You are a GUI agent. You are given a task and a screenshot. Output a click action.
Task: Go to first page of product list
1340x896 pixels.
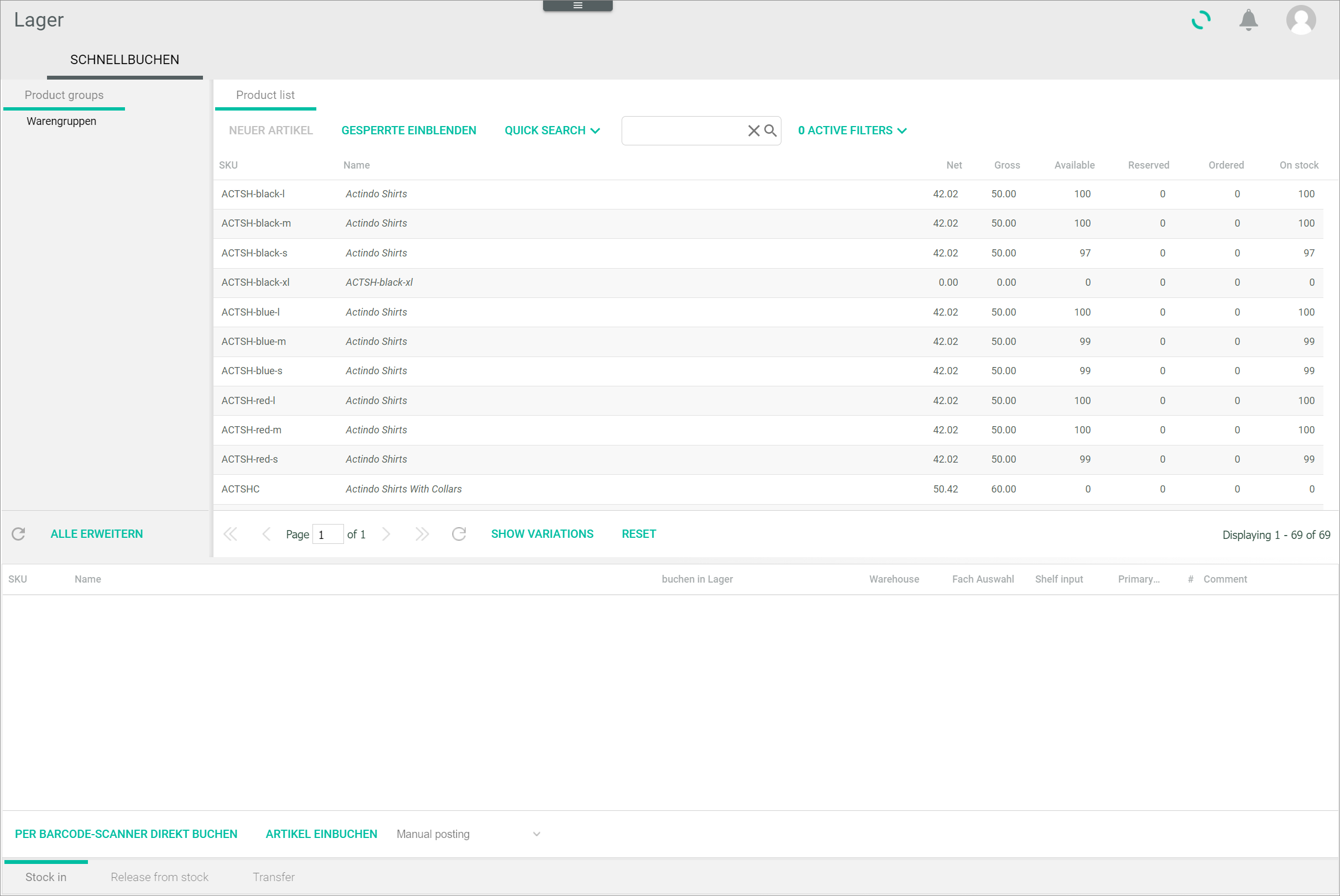click(x=230, y=534)
